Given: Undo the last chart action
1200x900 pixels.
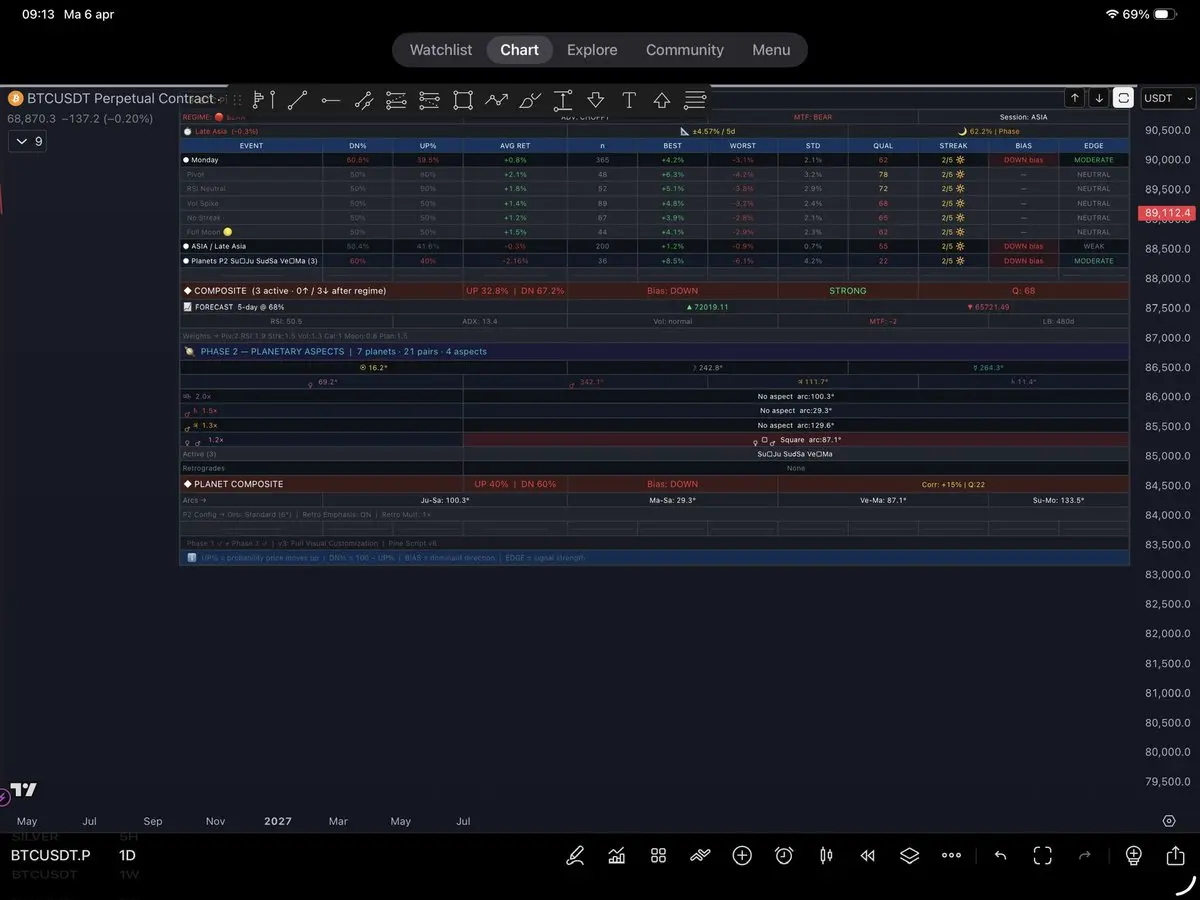Looking at the screenshot, I should point(1000,855).
